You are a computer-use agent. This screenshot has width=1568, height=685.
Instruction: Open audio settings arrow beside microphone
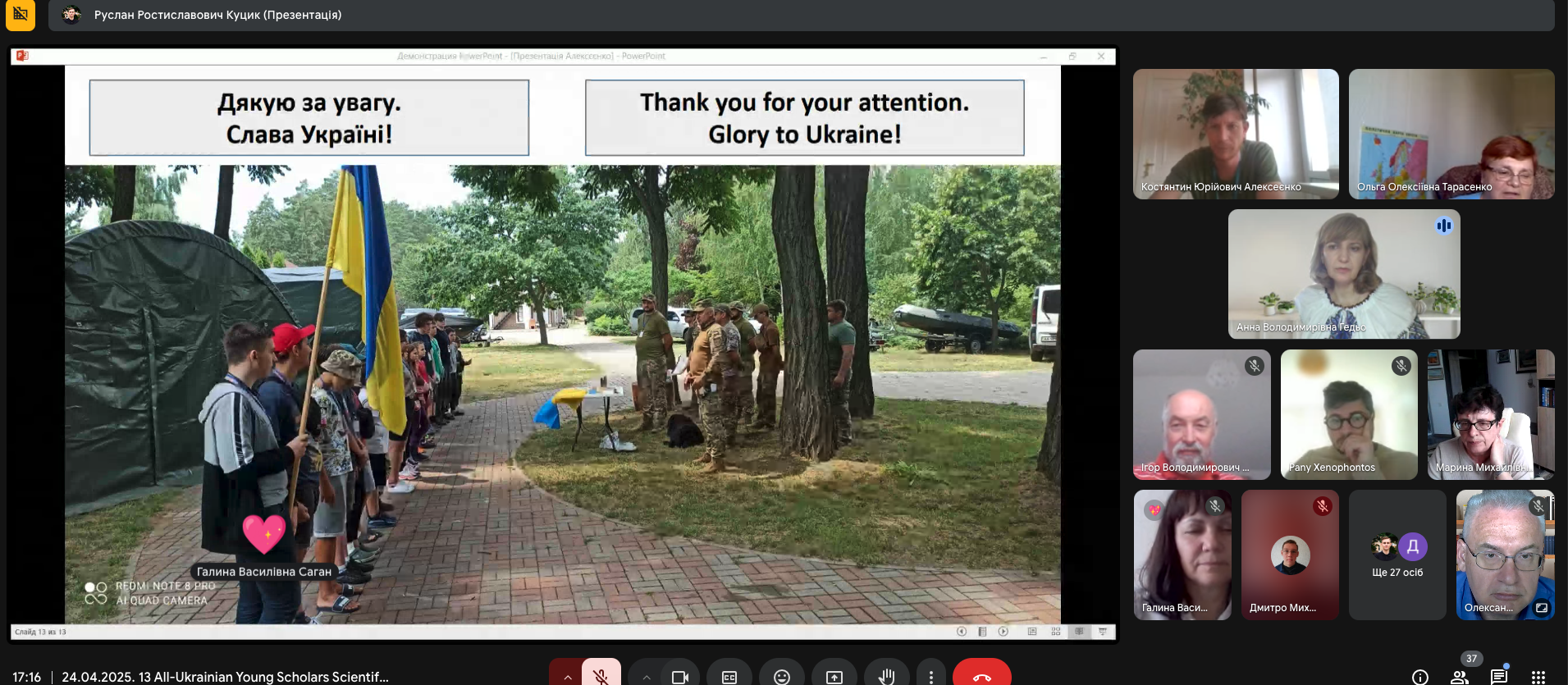pyautogui.click(x=567, y=676)
